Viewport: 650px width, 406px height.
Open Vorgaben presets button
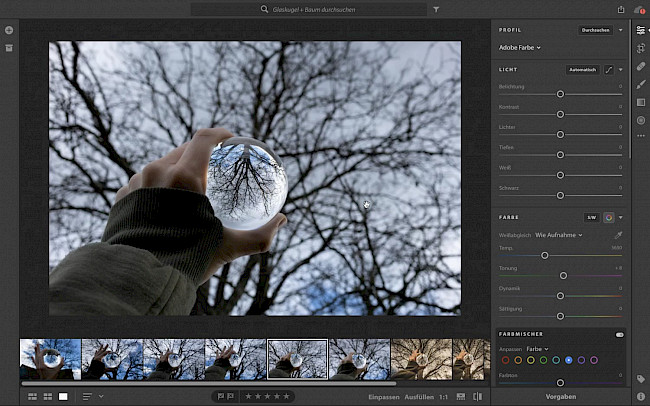tap(560, 397)
